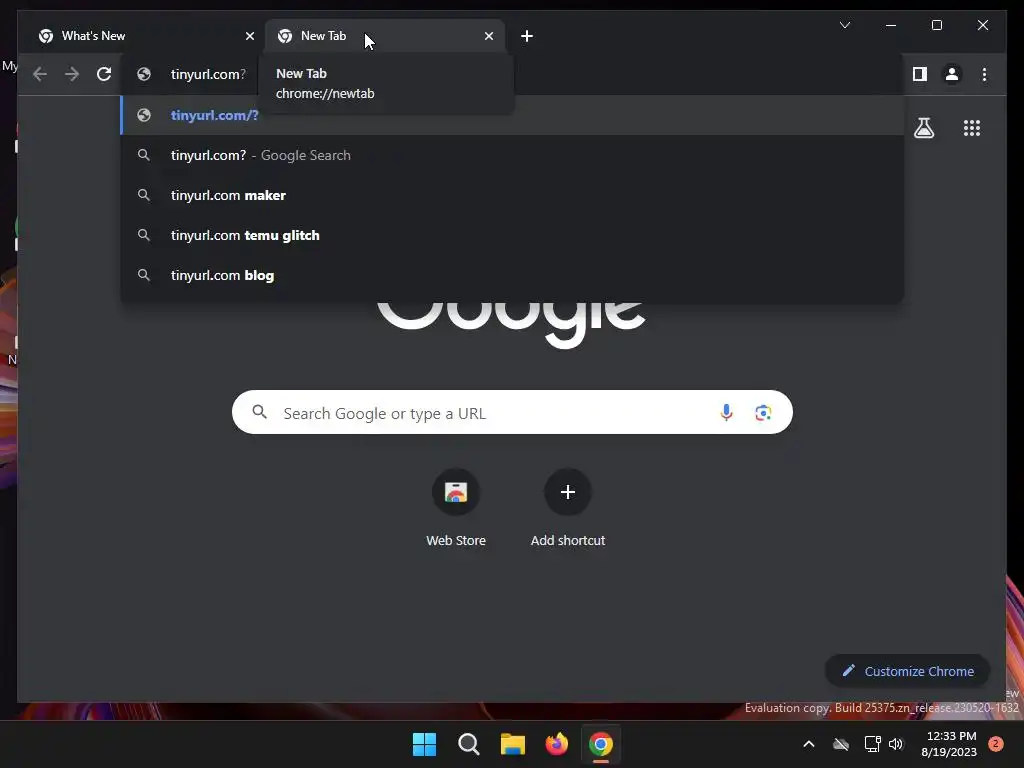1024x768 pixels.
Task: Launch Firefox from the taskbar
Action: tap(556, 744)
